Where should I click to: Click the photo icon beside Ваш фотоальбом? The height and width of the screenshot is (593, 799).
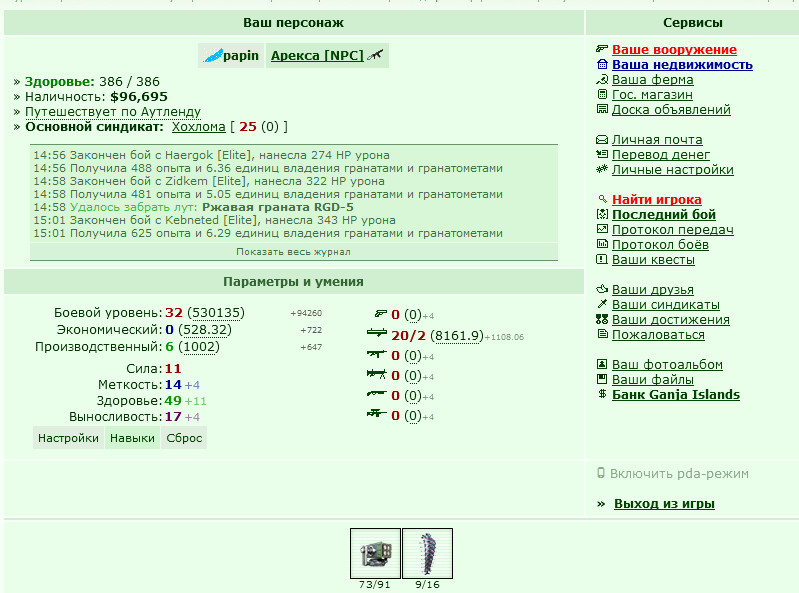click(602, 364)
